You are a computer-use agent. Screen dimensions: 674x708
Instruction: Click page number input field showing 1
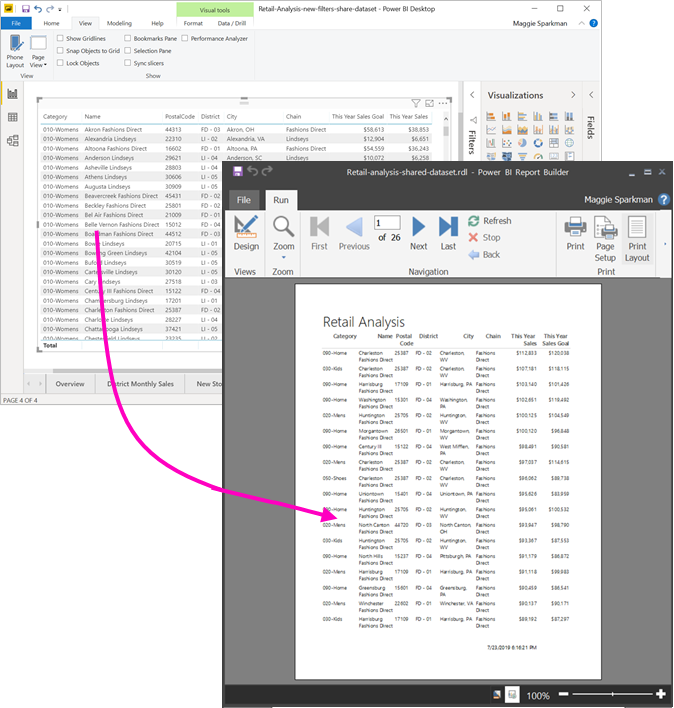click(x=387, y=223)
